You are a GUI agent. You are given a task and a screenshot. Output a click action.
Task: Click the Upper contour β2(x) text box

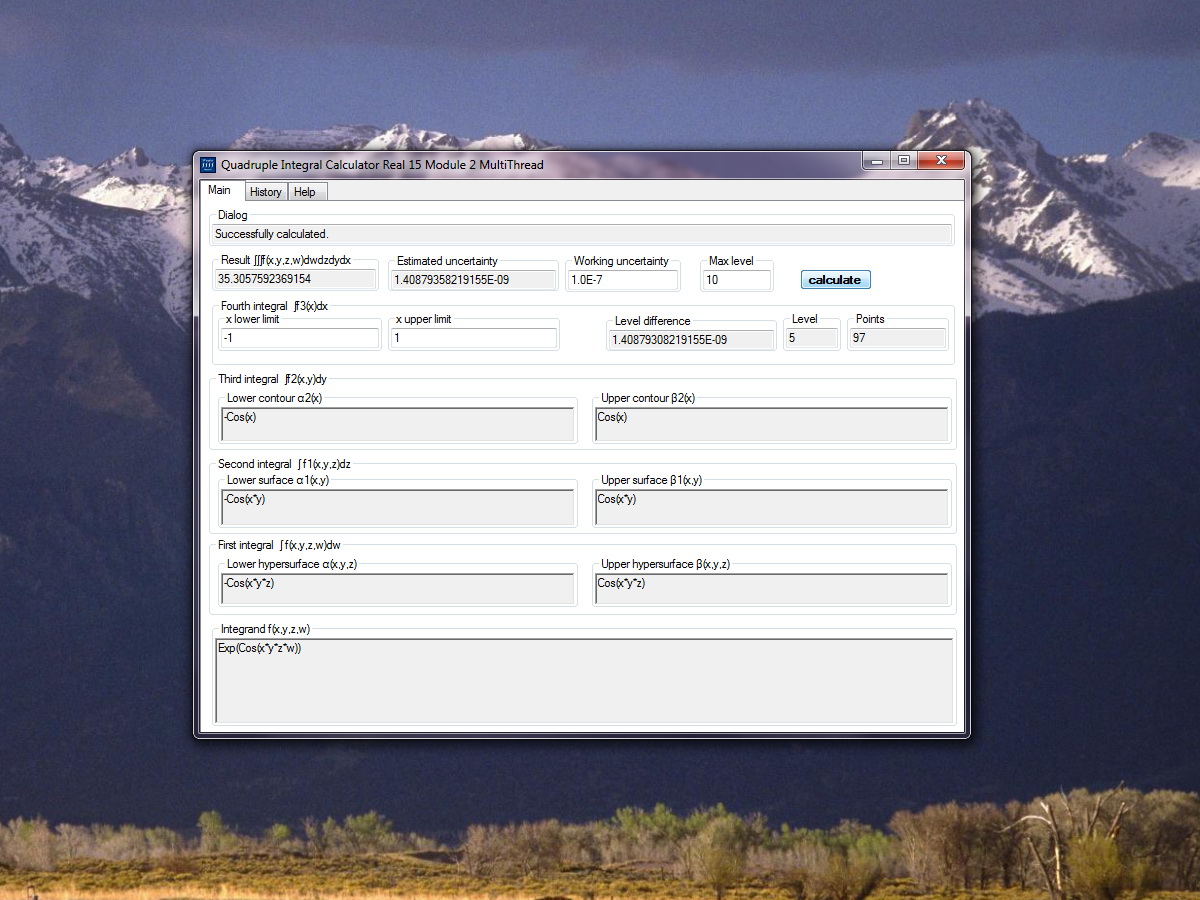click(x=771, y=424)
